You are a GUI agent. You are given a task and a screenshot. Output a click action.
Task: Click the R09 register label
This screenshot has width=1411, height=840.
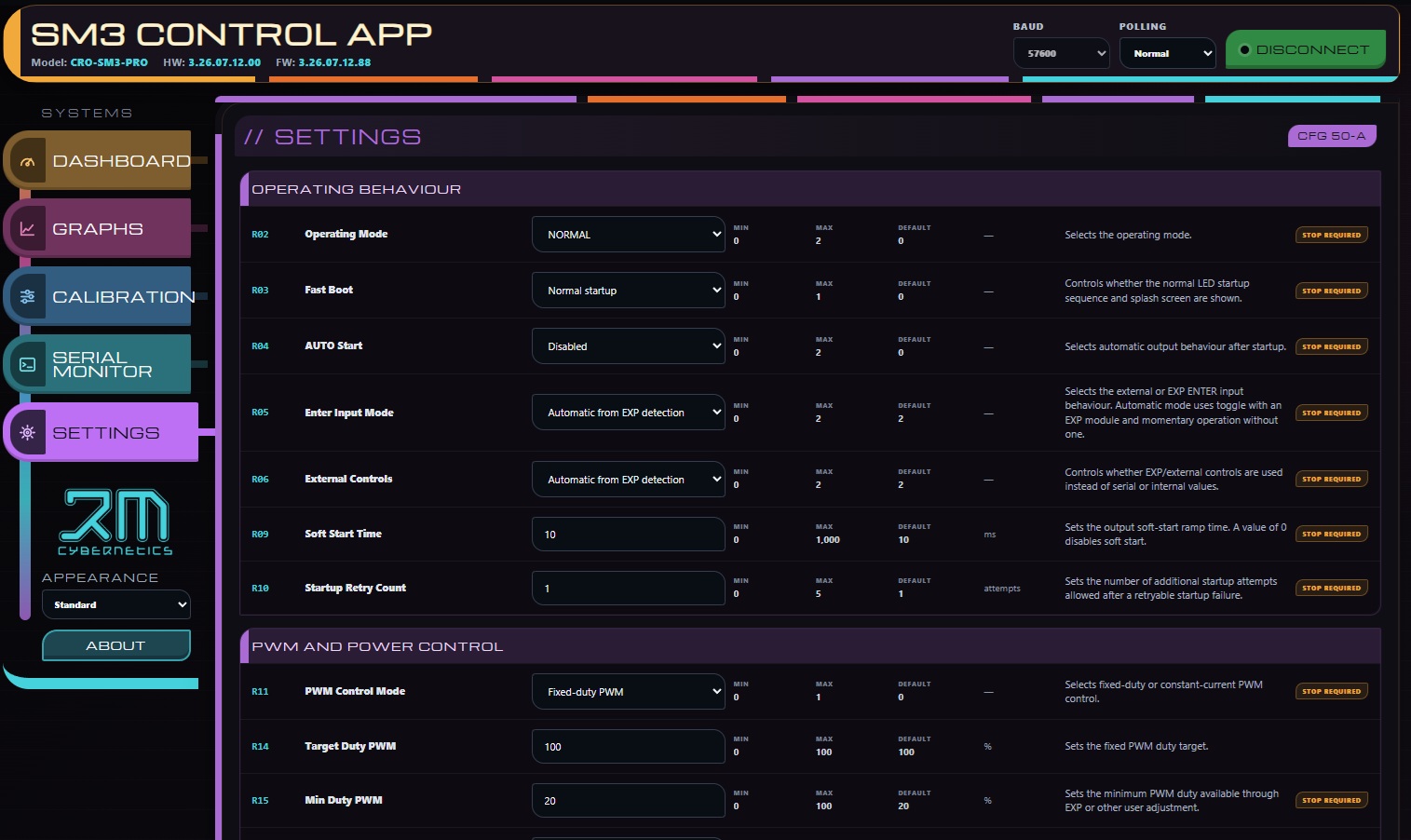(x=260, y=535)
